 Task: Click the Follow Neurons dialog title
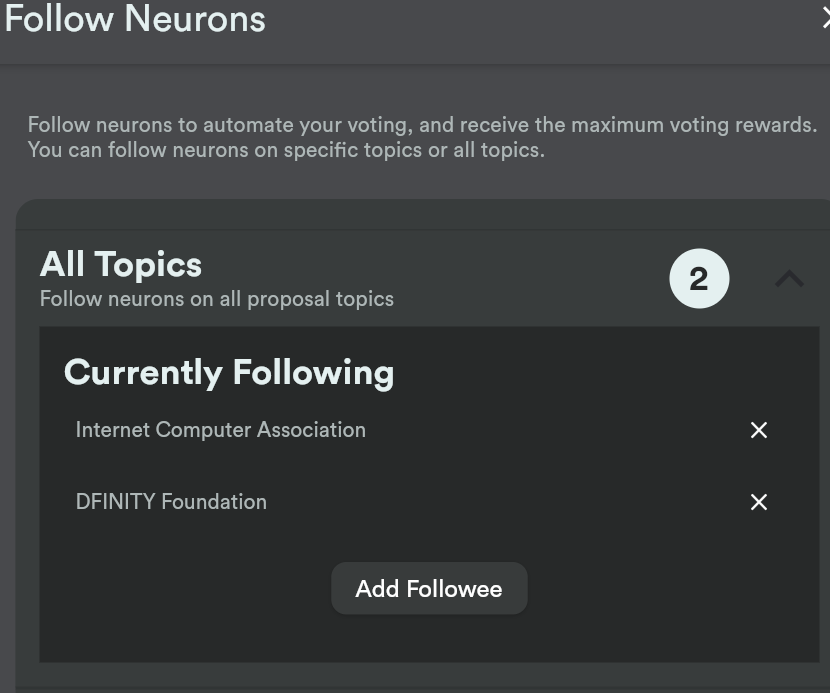click(x=135, y=19)
